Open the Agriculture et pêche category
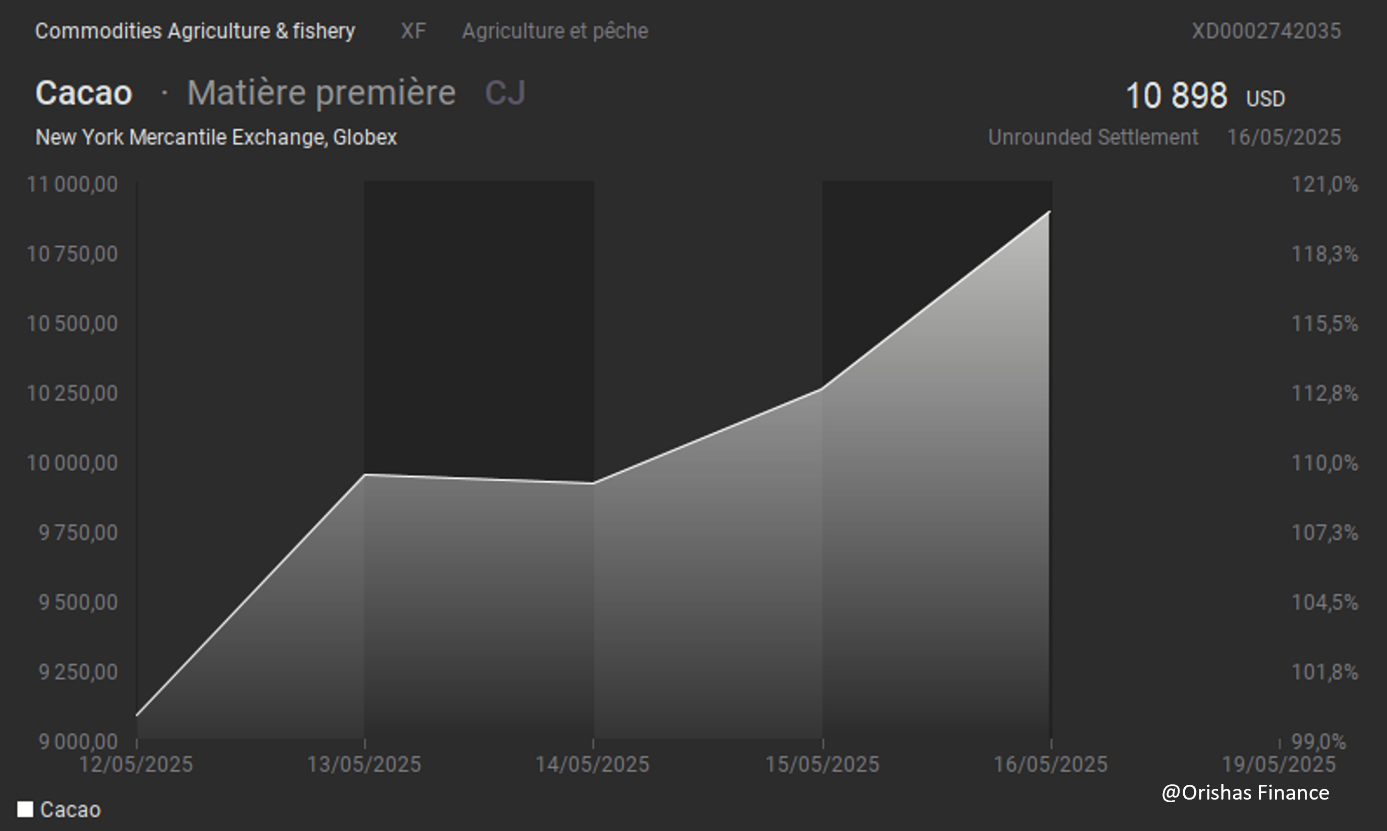Image resolution: width=1387 pixels, height=831 pixels. (x=555, y=31)
